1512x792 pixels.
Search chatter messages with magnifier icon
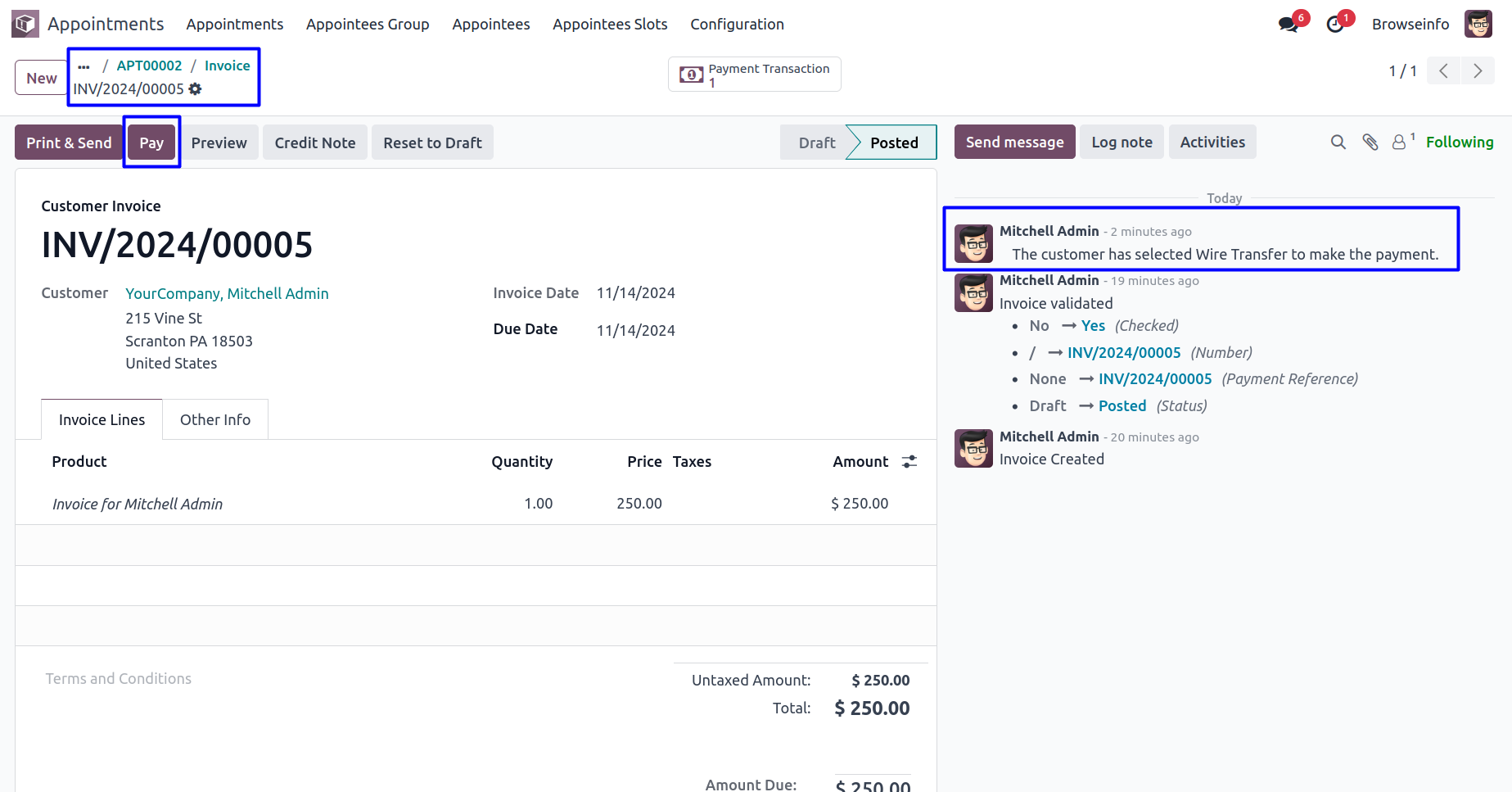pyautogui.click(x=1338, y=143)
